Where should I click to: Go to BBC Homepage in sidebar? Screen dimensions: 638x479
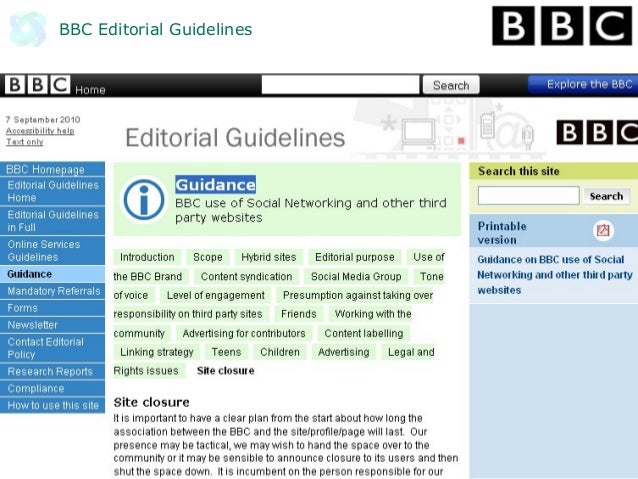(52, 169)
